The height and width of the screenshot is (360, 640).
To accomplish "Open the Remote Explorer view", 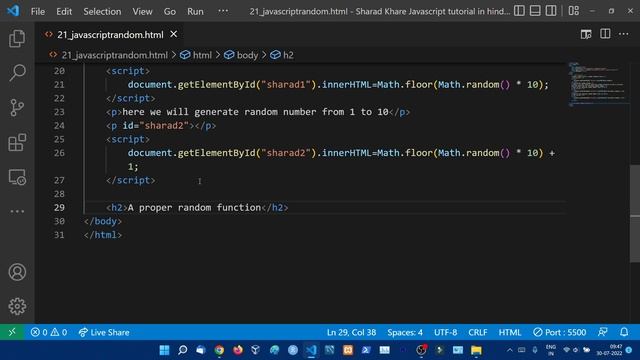I will click(17, 177).
